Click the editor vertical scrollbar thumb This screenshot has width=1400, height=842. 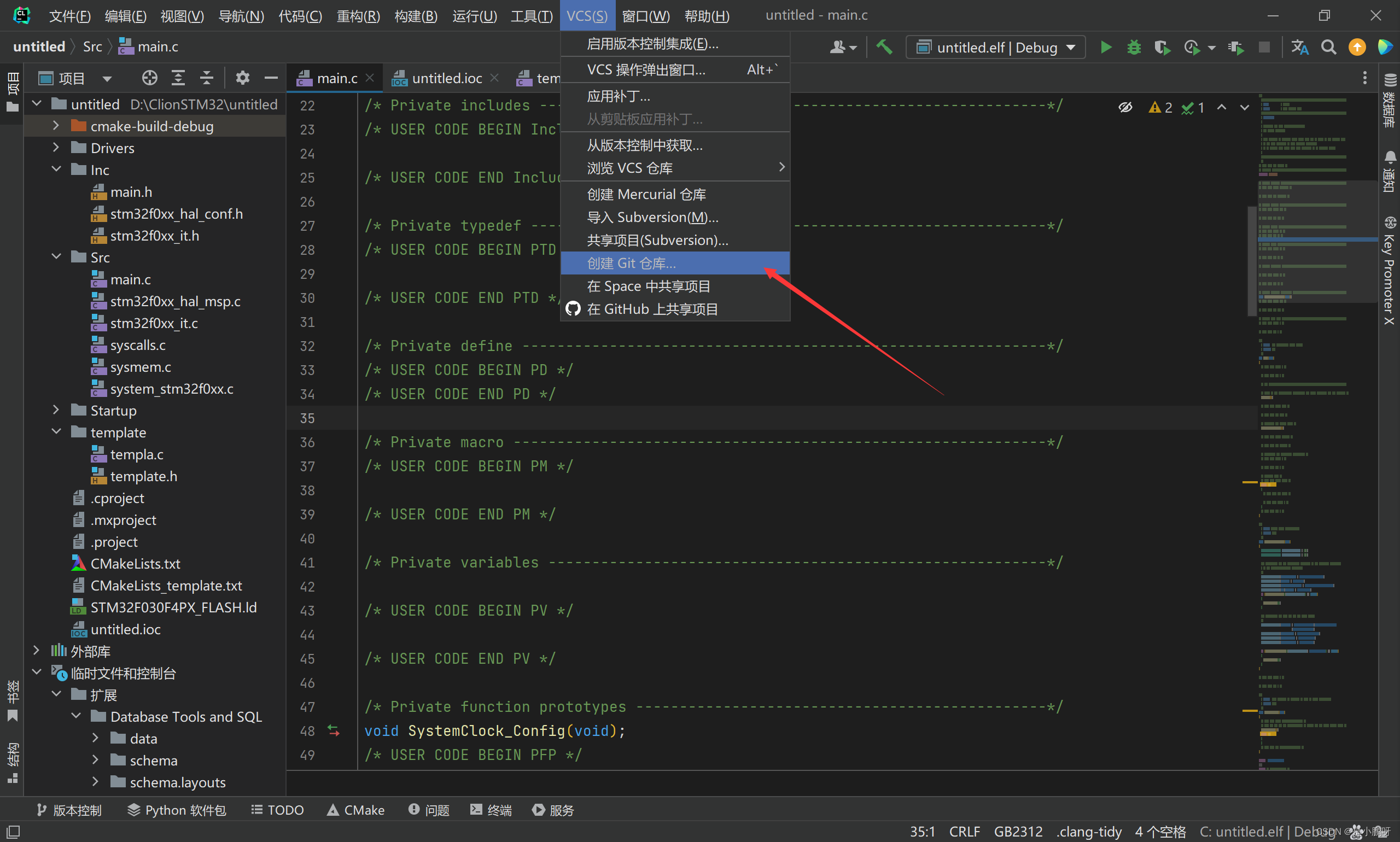click(x=1251, y=261)
